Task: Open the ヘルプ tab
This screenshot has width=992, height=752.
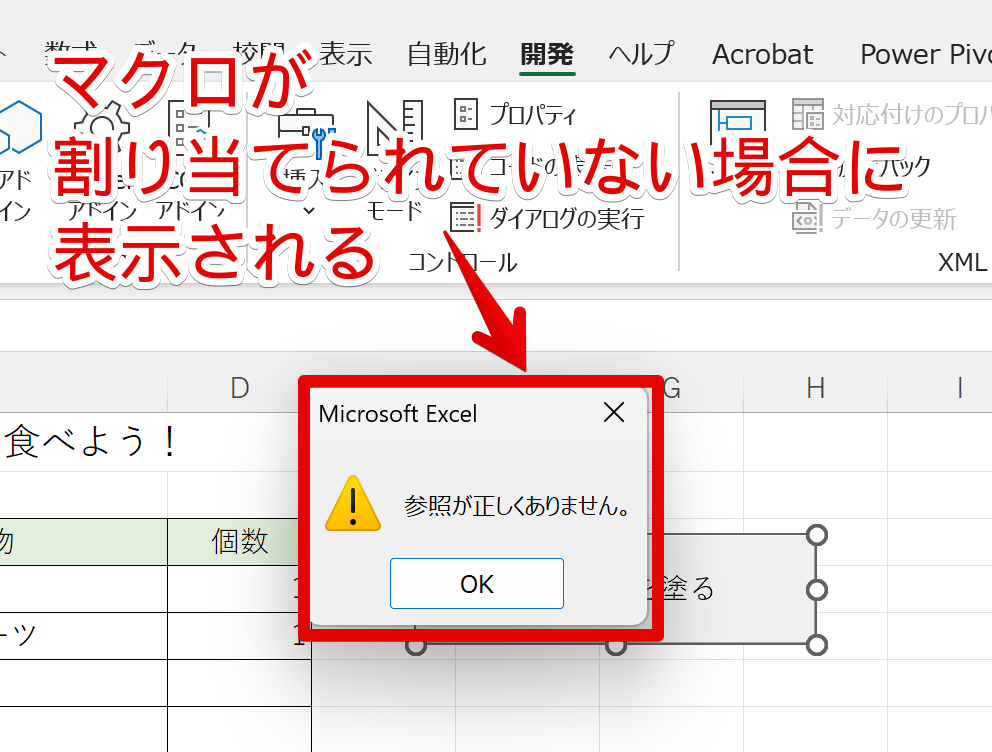Action: (x=641, y=54)
